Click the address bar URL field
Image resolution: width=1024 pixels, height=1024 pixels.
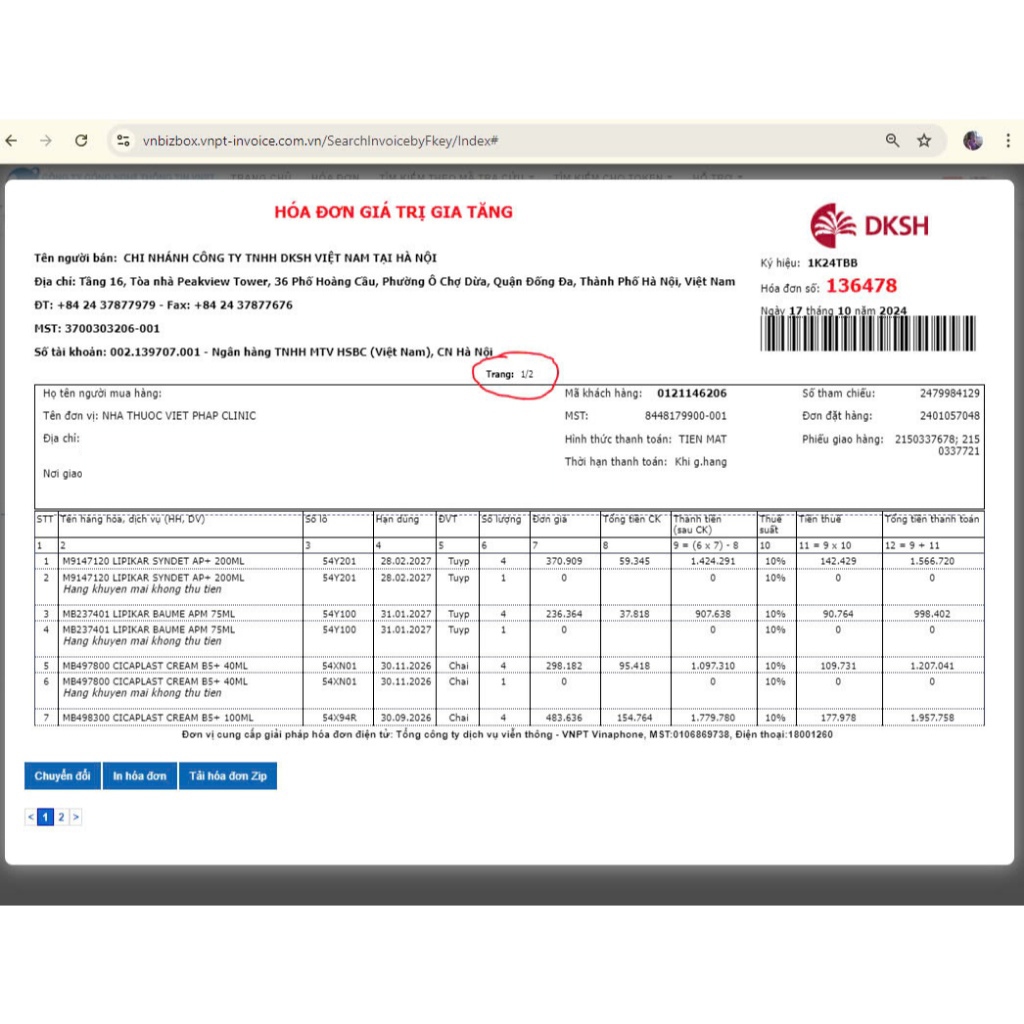[x=320, y=141]
